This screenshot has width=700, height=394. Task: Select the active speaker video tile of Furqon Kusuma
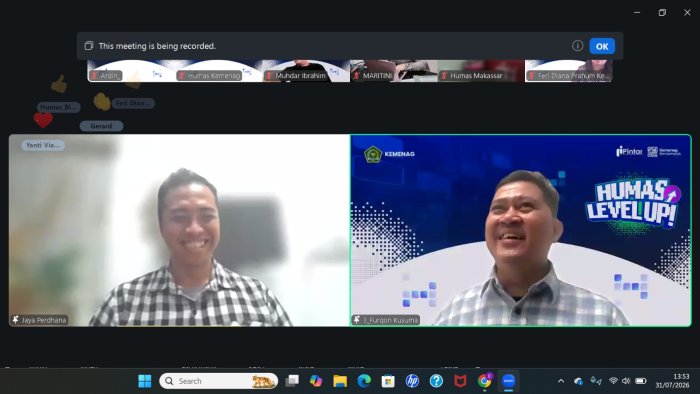point(521,230)
